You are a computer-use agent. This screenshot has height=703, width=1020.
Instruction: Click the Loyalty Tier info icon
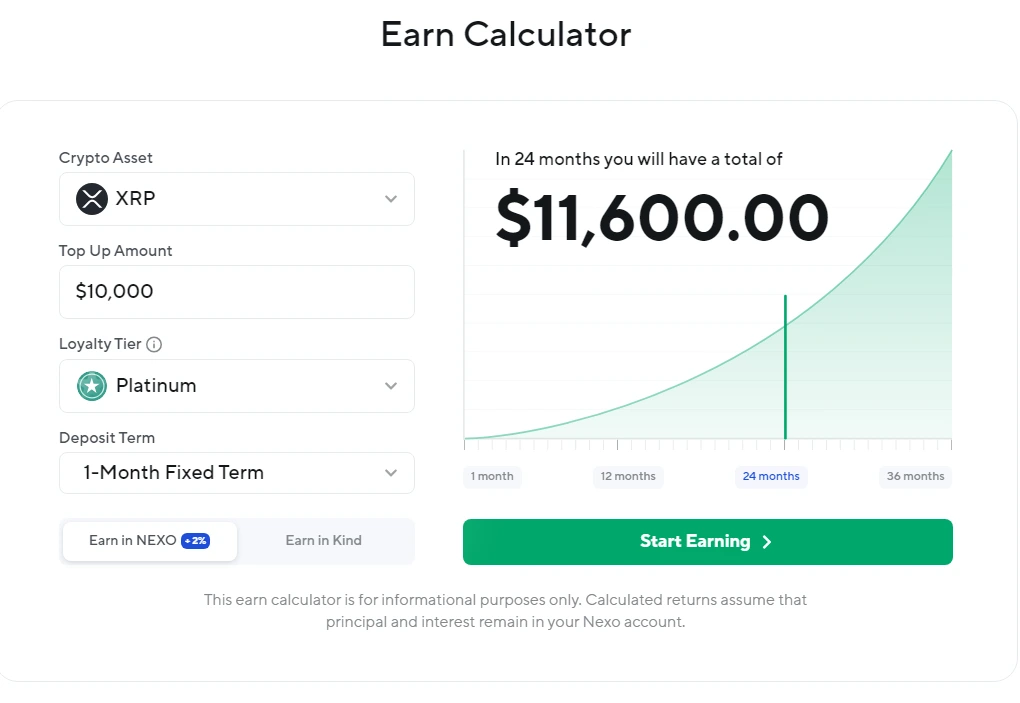(154, 345)
